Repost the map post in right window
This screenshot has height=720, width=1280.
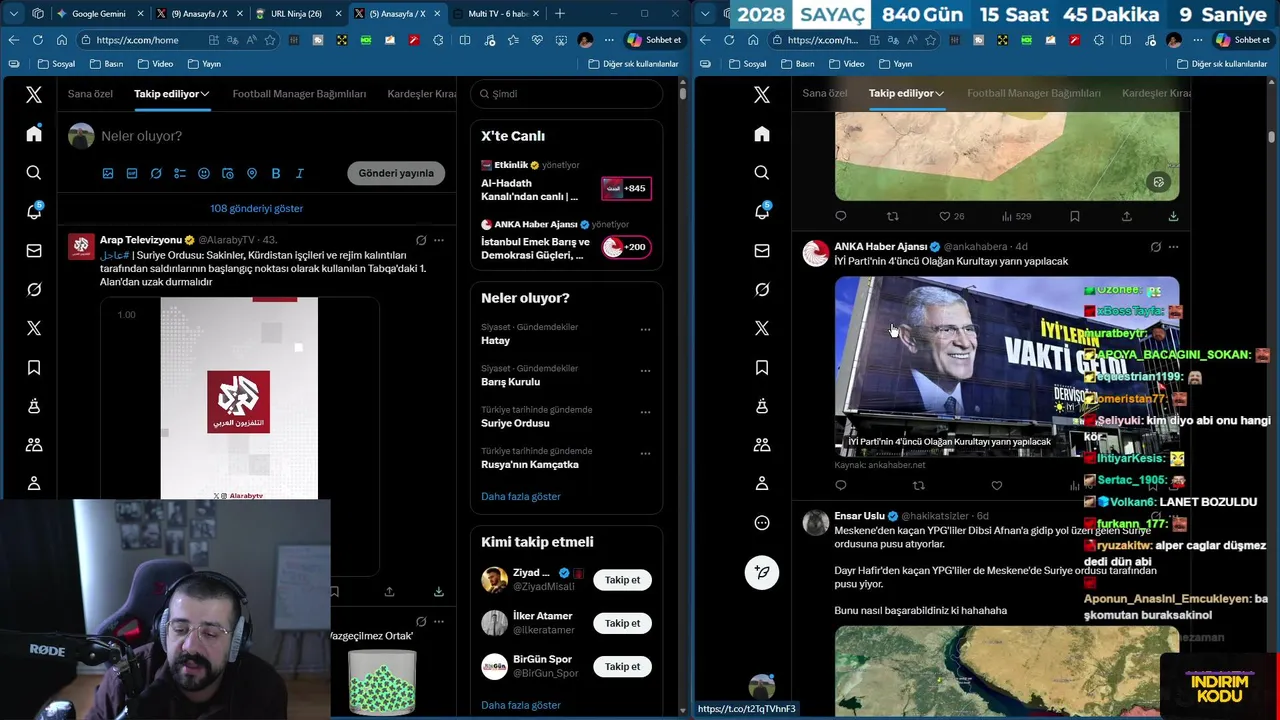[x=892, y=216]
